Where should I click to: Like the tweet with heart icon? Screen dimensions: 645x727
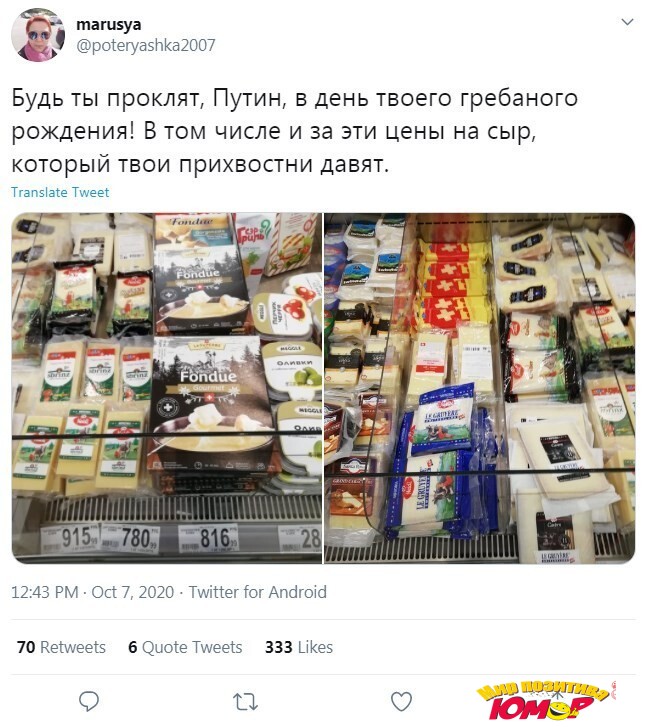[401, 701]
